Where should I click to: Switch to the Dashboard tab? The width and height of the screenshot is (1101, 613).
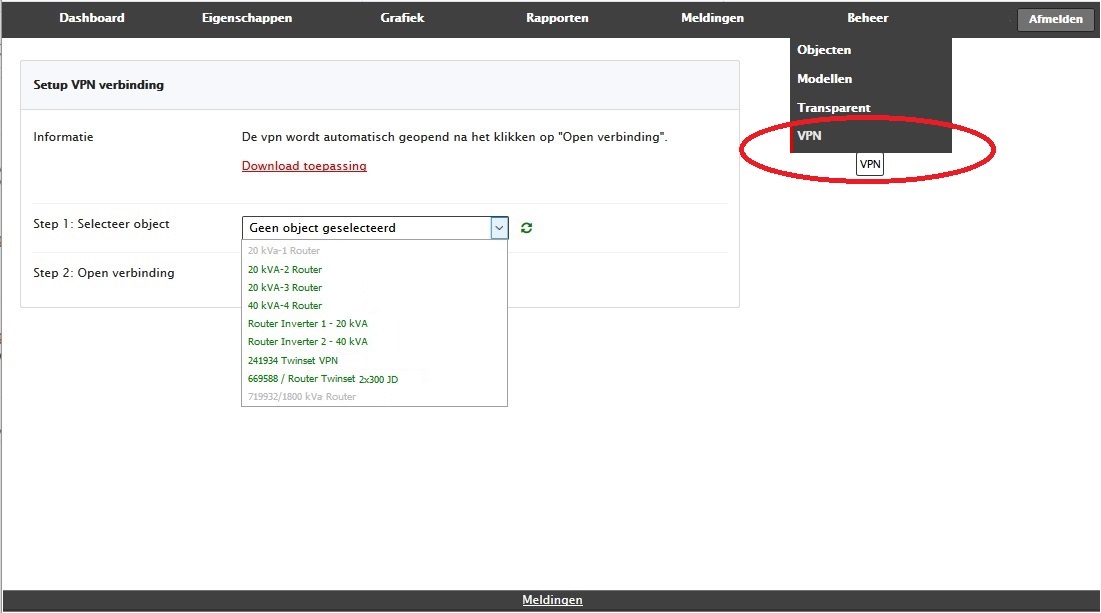tap(92, 17)
